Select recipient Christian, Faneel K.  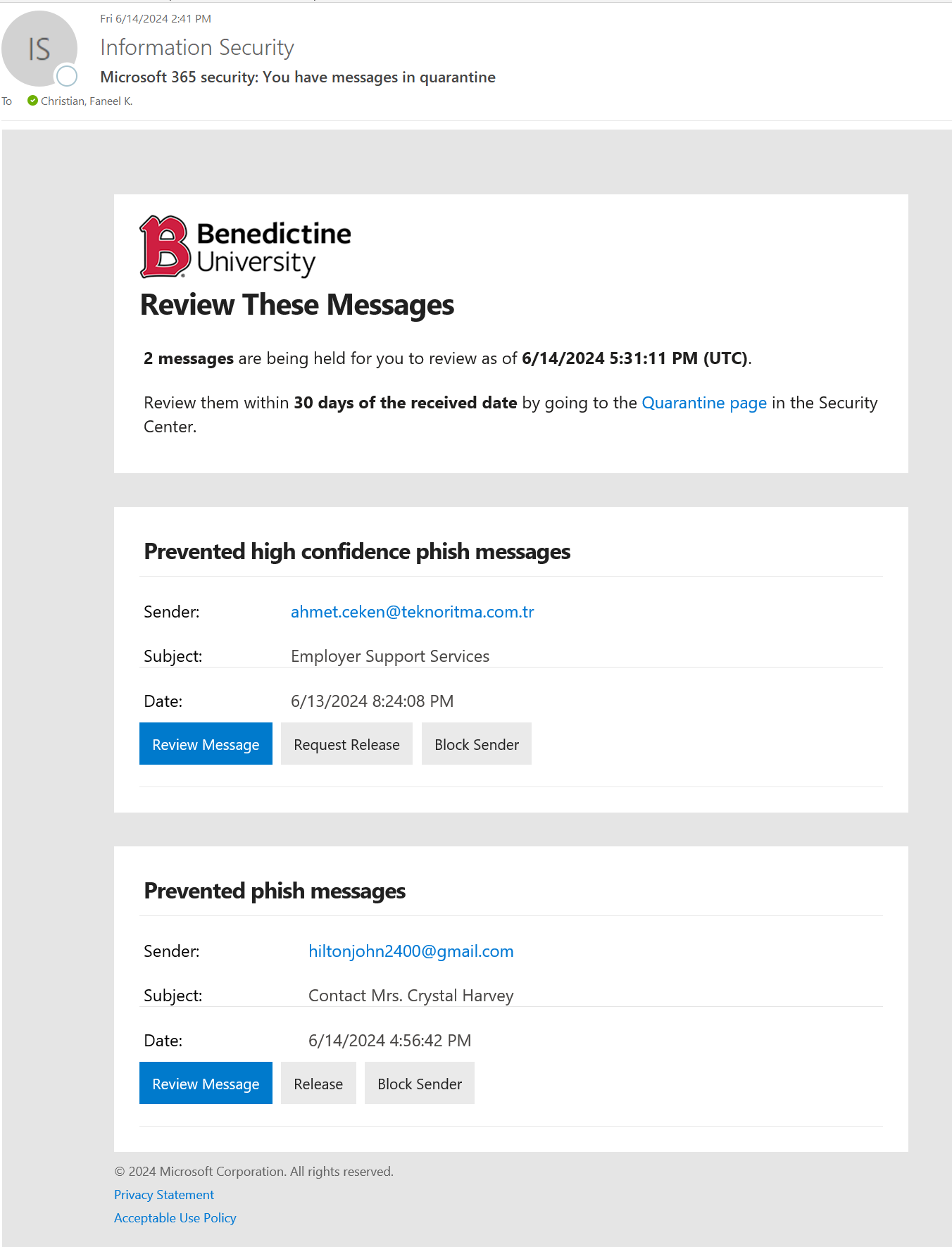coord(87,101)
